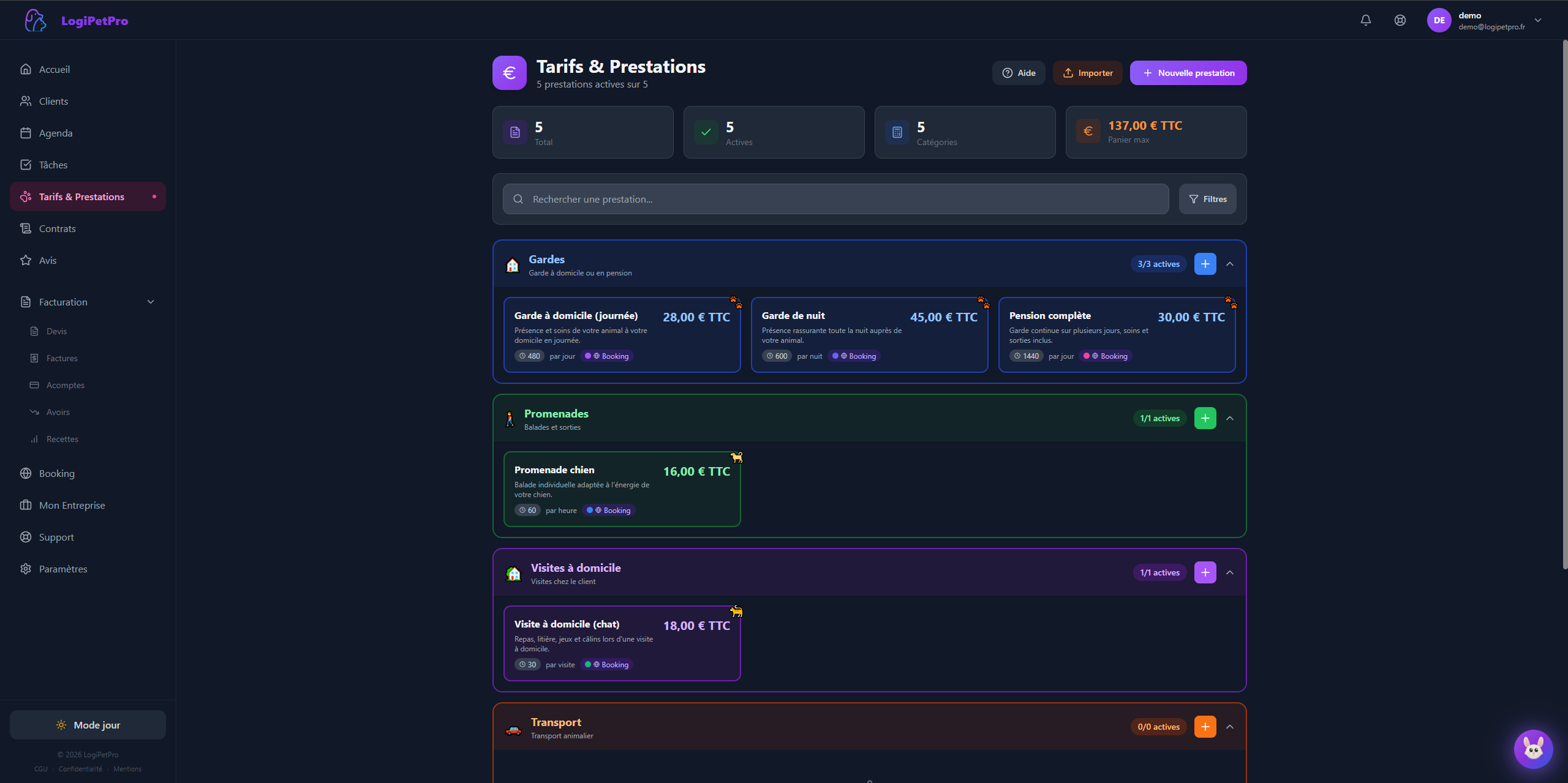Add a prestation to Transport category
Screen dimensions: 1568x783
pos(1205,727)
